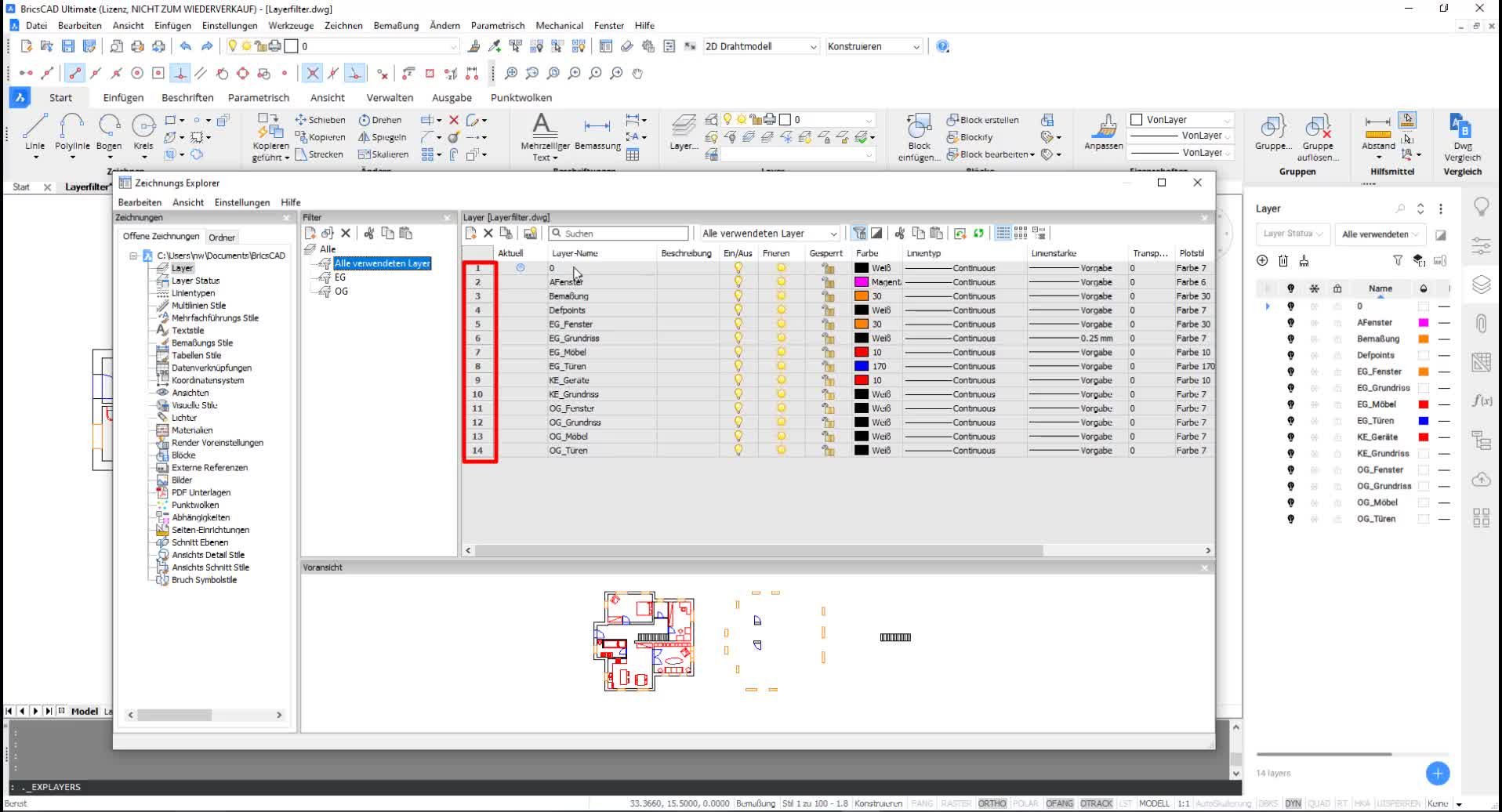
Task: Click the Anpassen match properties icon
Action: click(x=1104, y=132)
